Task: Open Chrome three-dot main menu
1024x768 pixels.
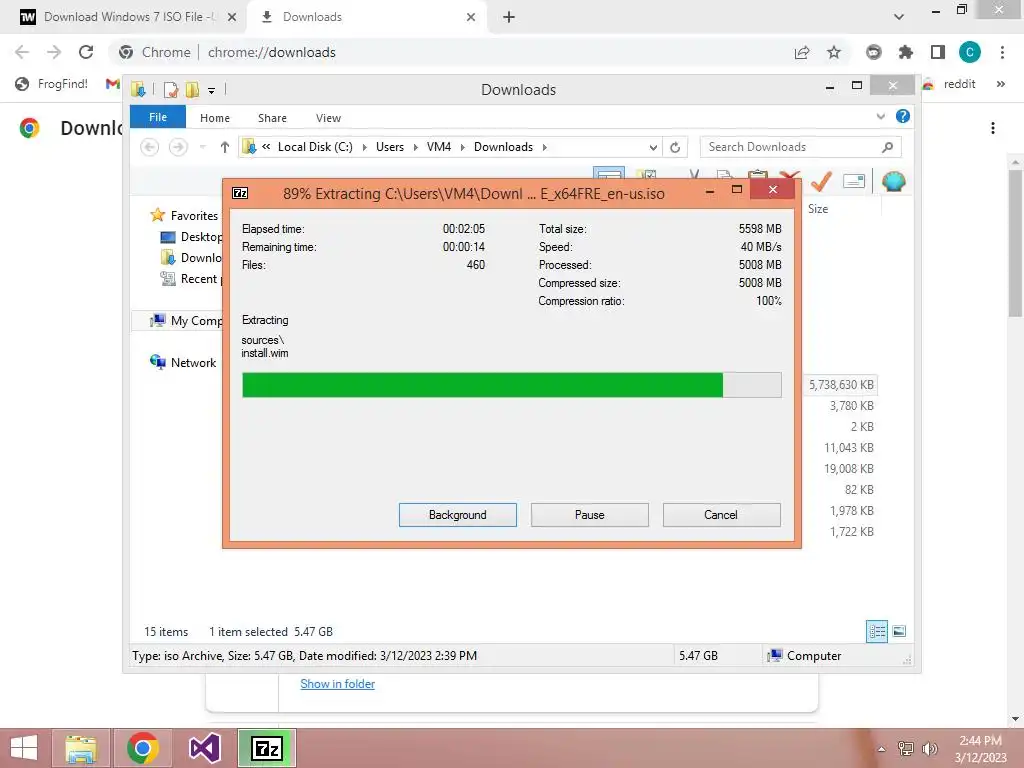Action: click(1002, 52)
